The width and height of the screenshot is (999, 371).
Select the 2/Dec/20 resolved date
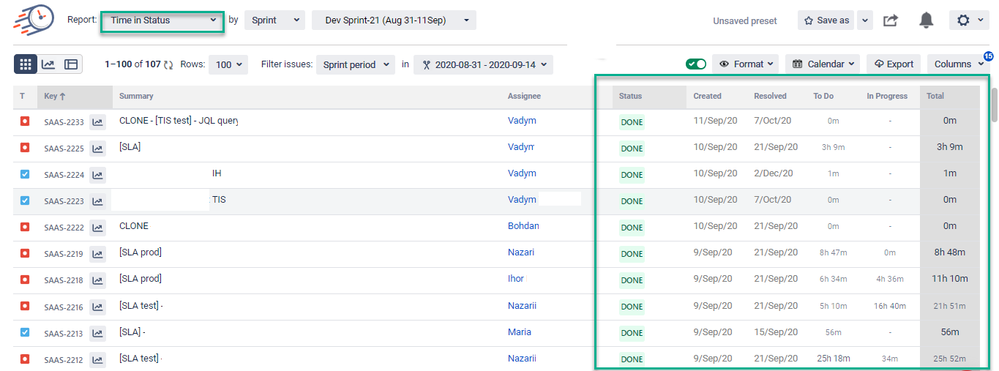click(773, 173)
